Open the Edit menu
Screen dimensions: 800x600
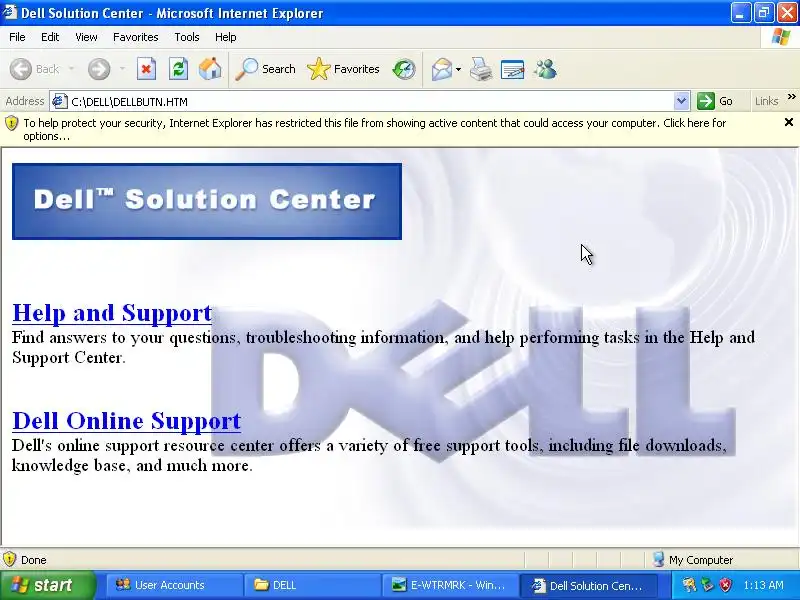pyautogui.click(x=50, y=37)
